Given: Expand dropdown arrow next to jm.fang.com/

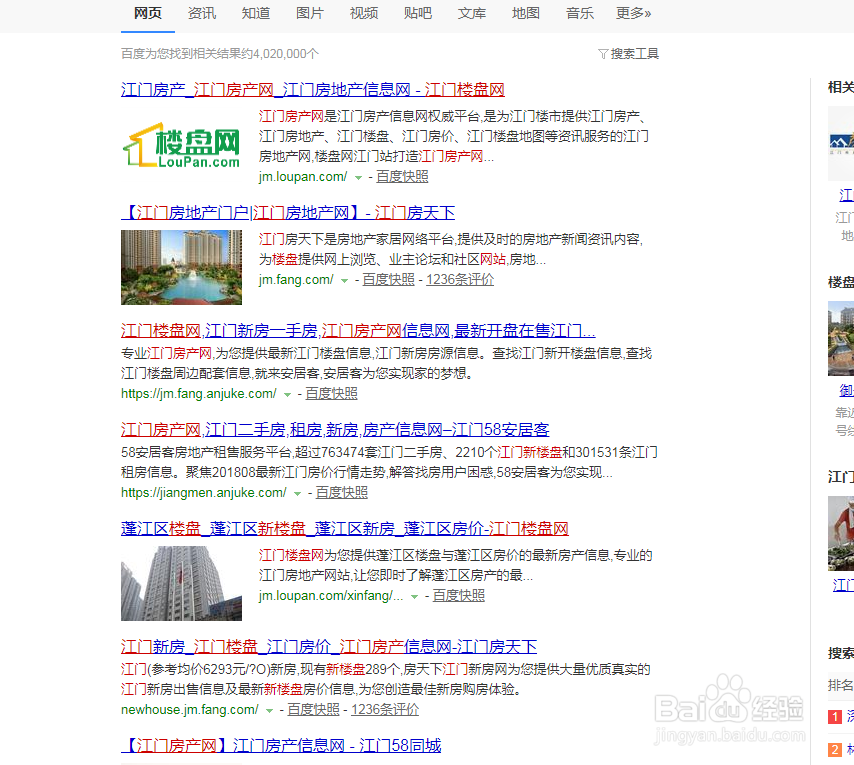Looking at the screenshot, I should pos(344,280).
